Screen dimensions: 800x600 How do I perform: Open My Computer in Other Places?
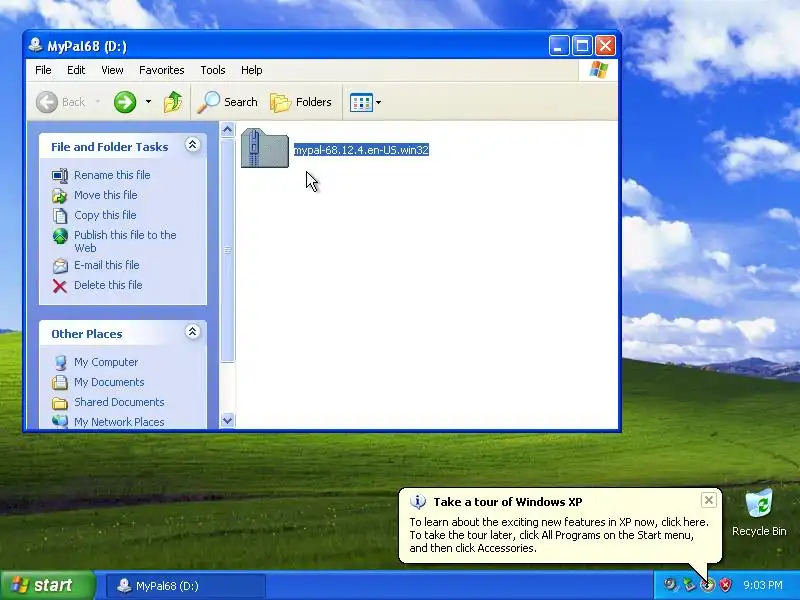[106, 362]
